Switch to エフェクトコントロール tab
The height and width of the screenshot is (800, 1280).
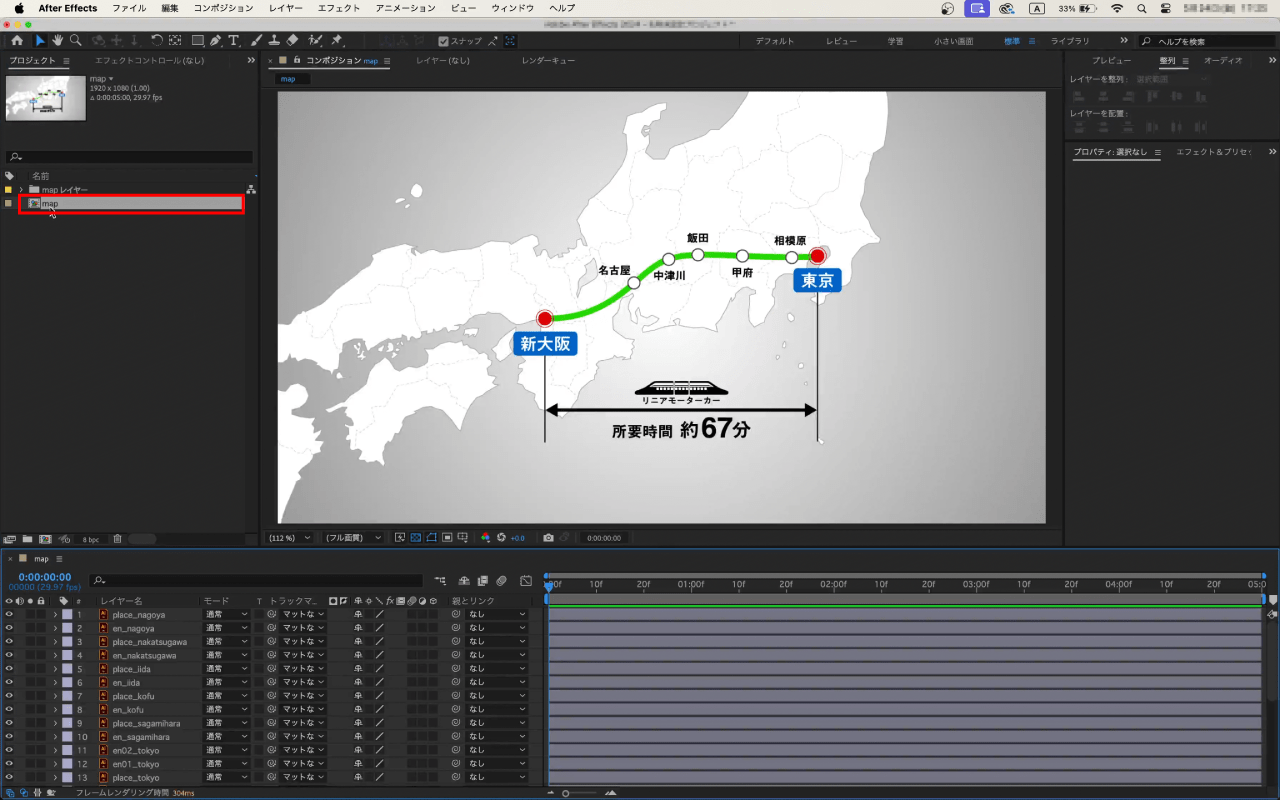tap(149, 61)
